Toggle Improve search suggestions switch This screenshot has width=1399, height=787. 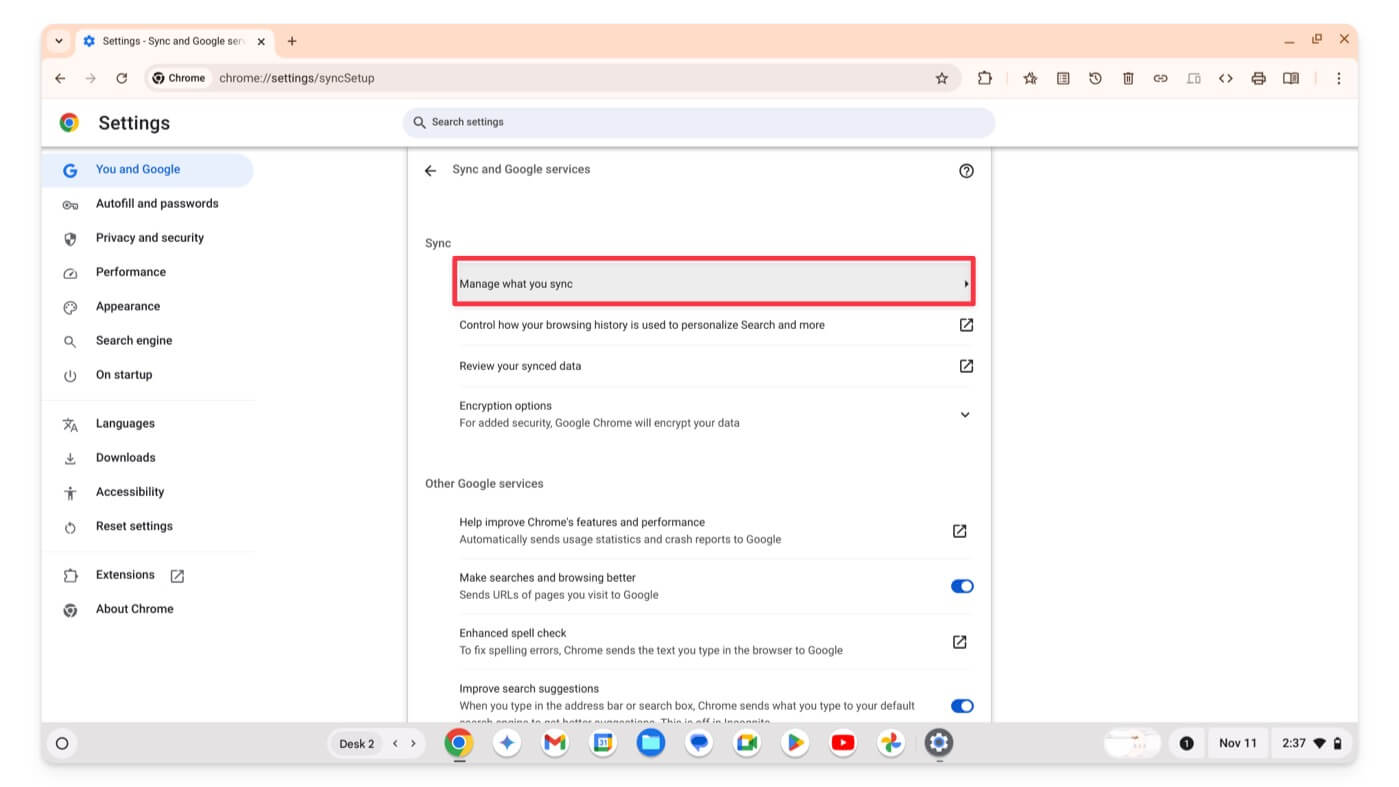tap(962, 706)
